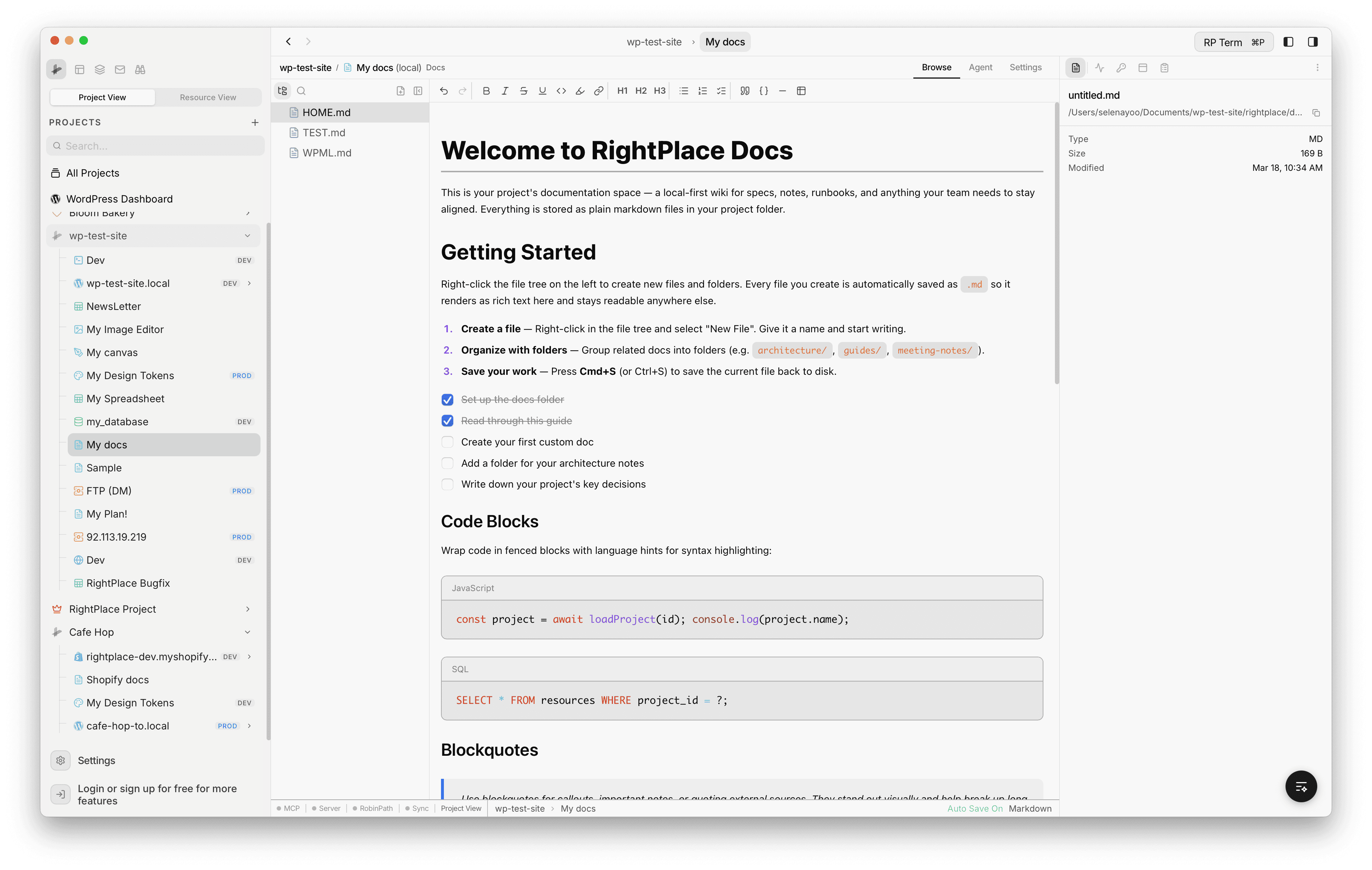Image resolution: width=1372 pixels, height=870 pixels.
Task: Collapse the wp-test-site project tree
Action: point(247,235)
